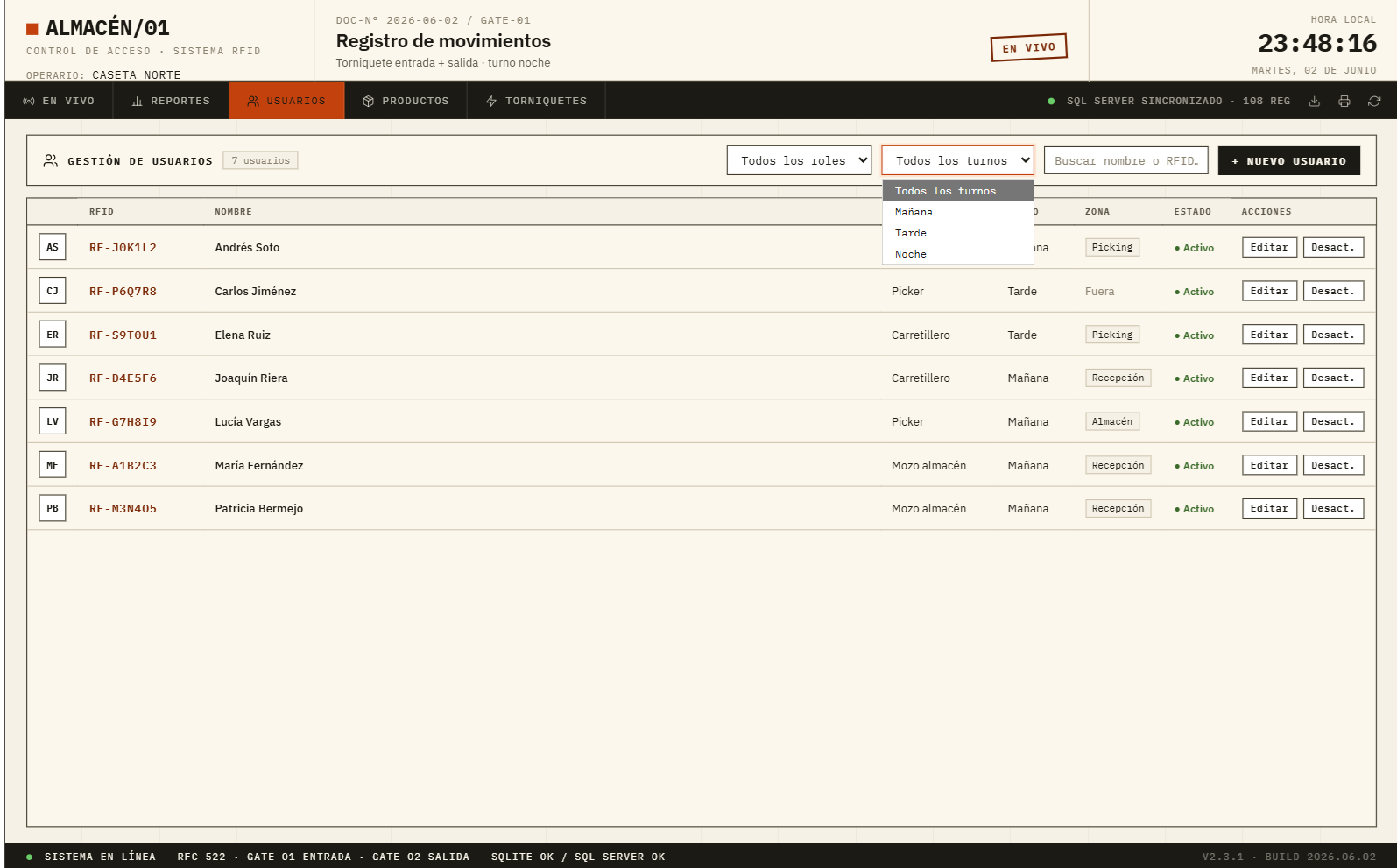Viewport: 1397px width, 868px height.
Task: Click the 23:48:16 local clock
Action: [x=1316, y=43]
